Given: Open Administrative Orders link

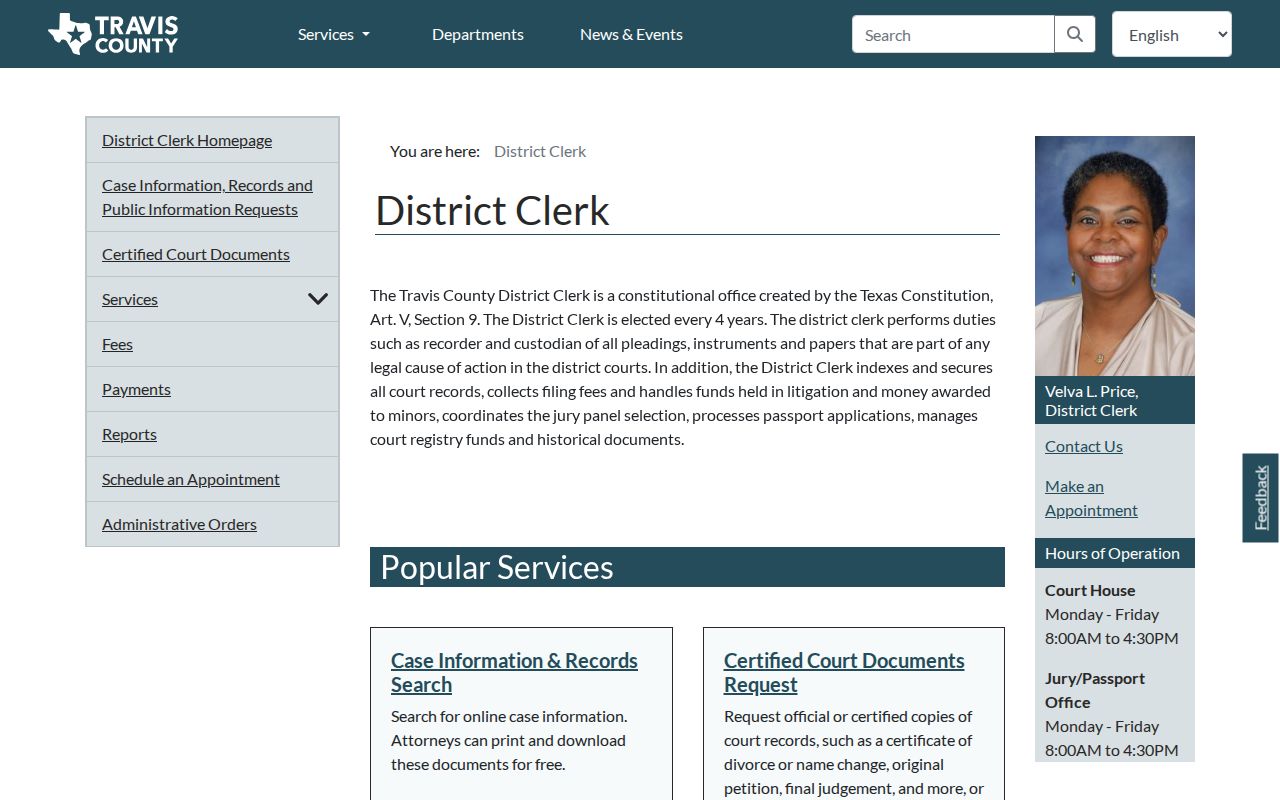Looking at the screenshot, I should point(179,524).
